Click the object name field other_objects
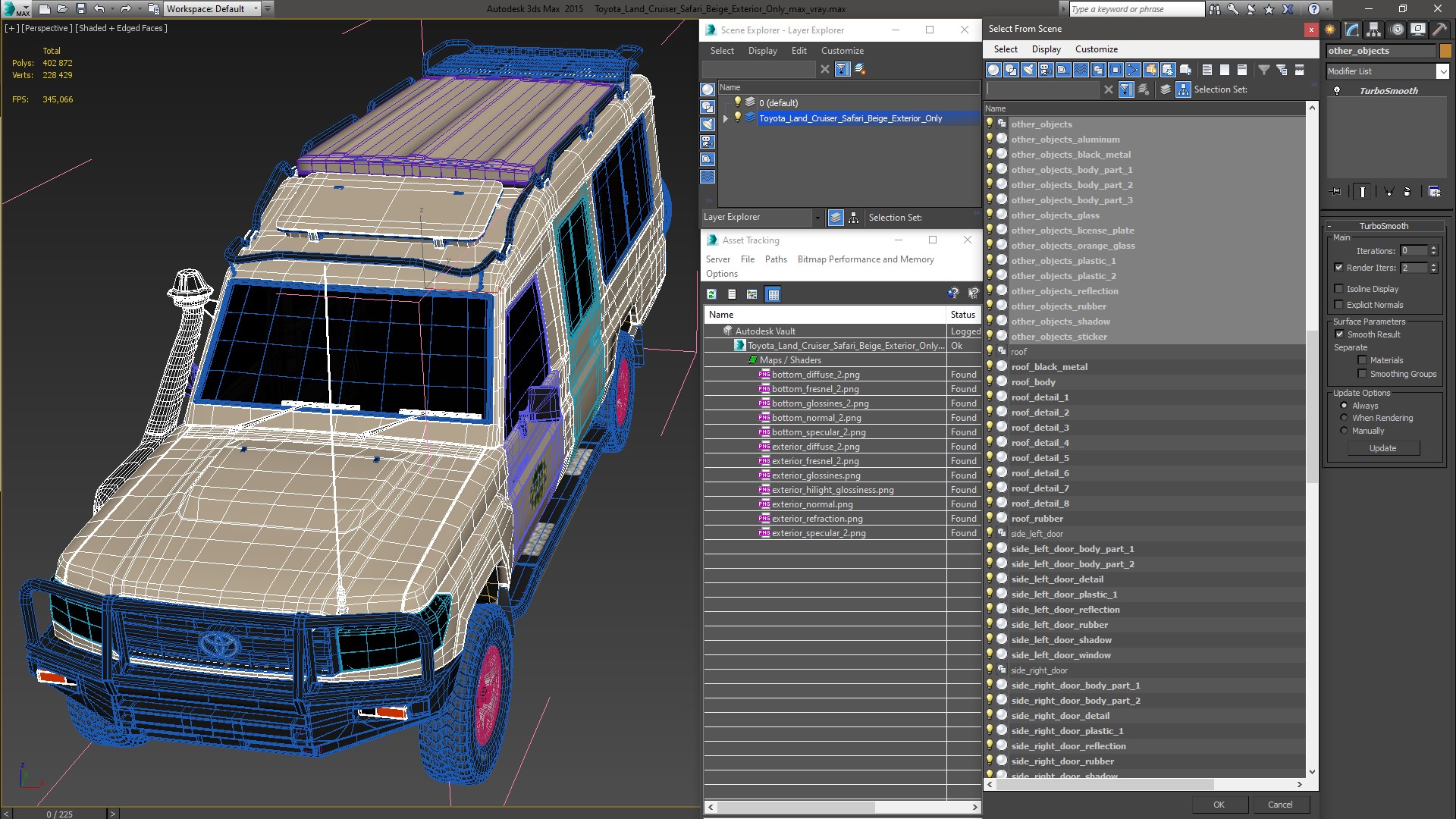 click(x=1381, y=51)
